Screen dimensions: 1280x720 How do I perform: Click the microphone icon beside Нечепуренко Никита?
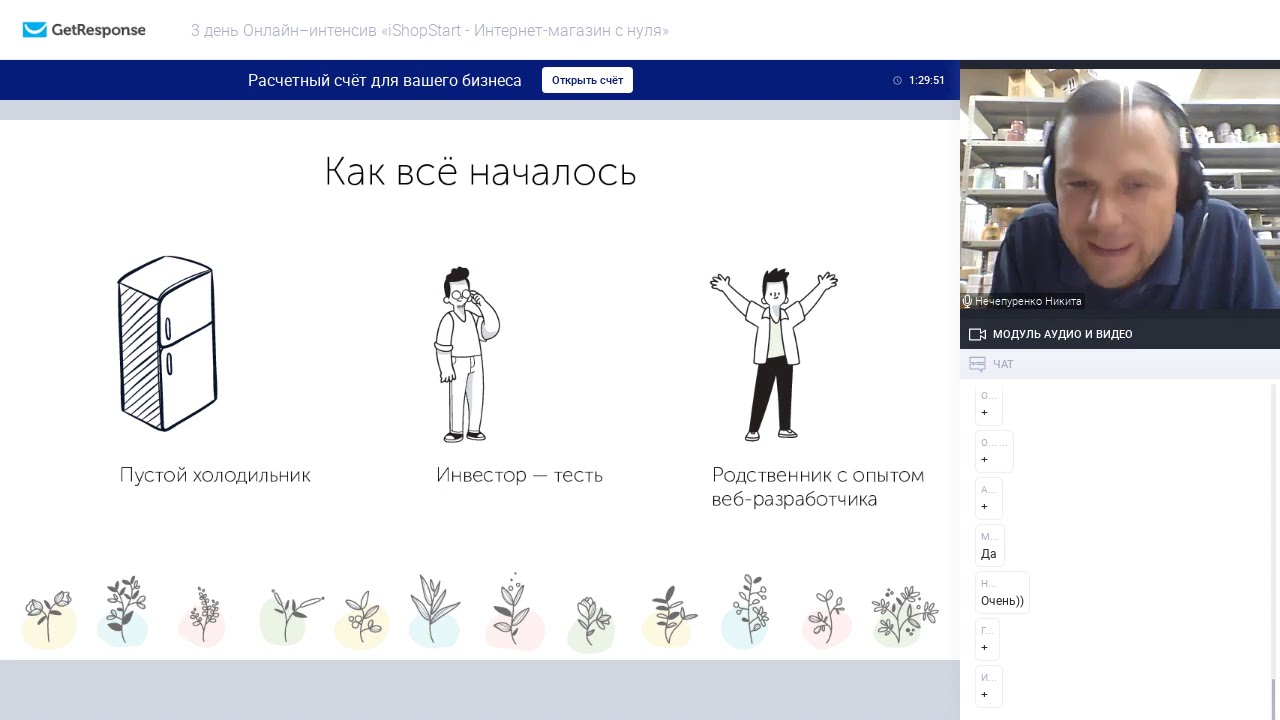(x=967, y=301)
